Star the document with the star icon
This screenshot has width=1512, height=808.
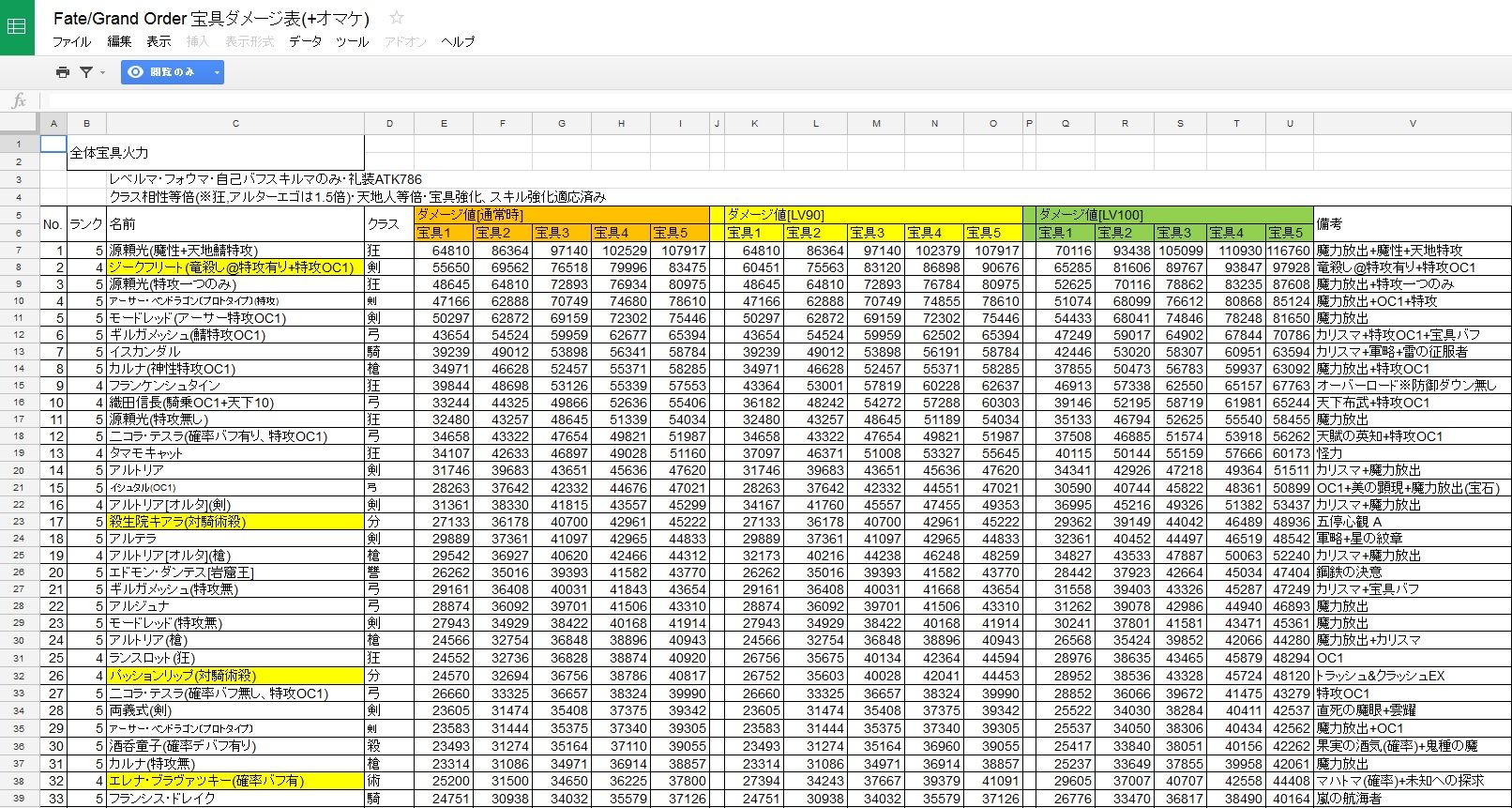[397, 18]
